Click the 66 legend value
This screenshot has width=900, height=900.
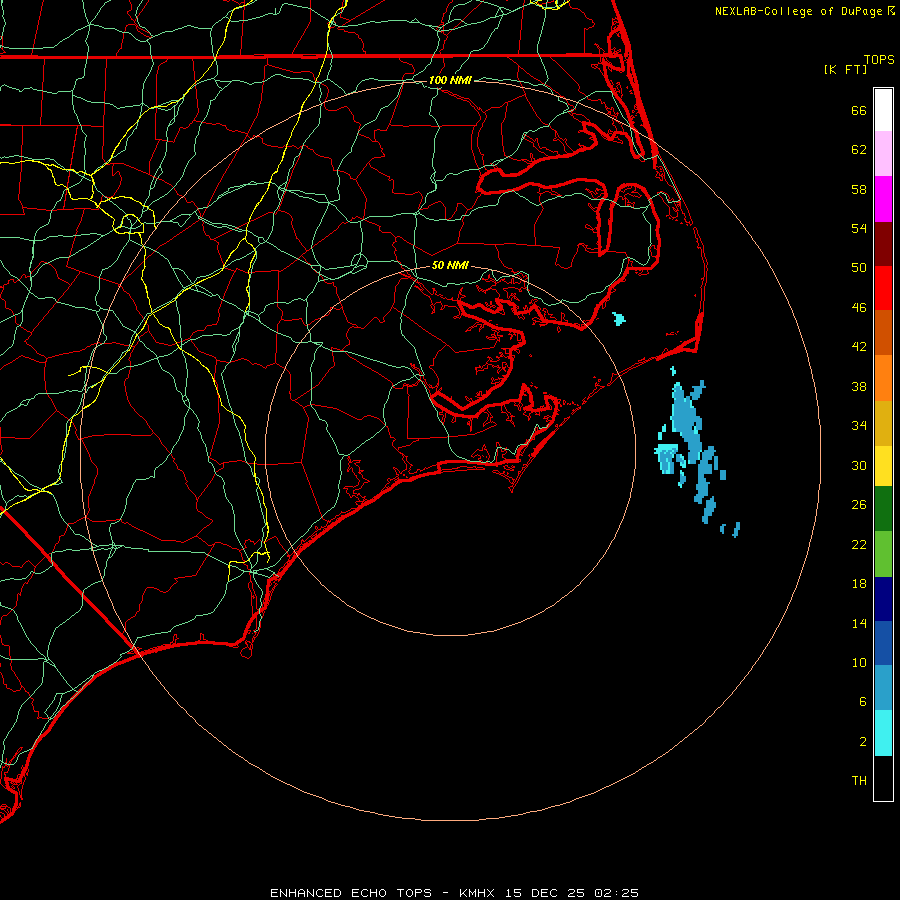pyautogui.click(x=859, y=110)
